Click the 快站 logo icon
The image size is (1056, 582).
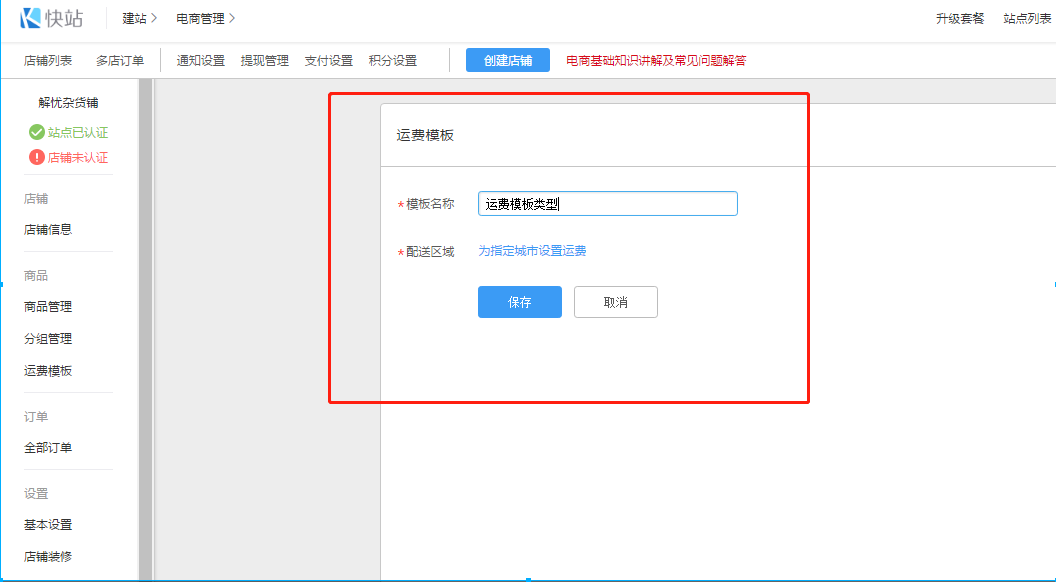click(31, 18)
